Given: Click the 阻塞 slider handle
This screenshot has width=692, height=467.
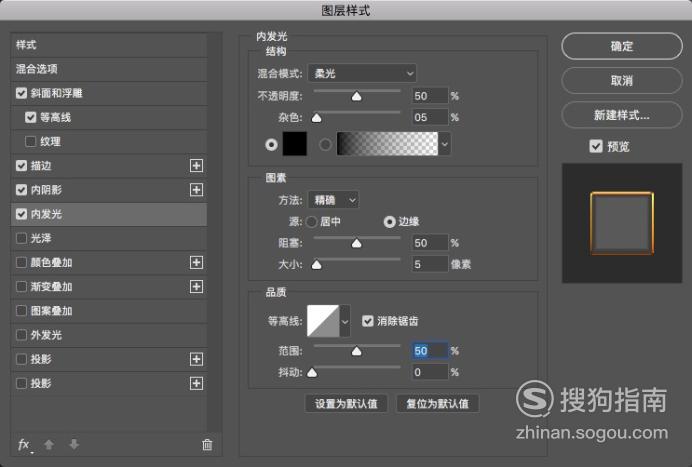Looking at the screenshot, I should coord(356,243).
